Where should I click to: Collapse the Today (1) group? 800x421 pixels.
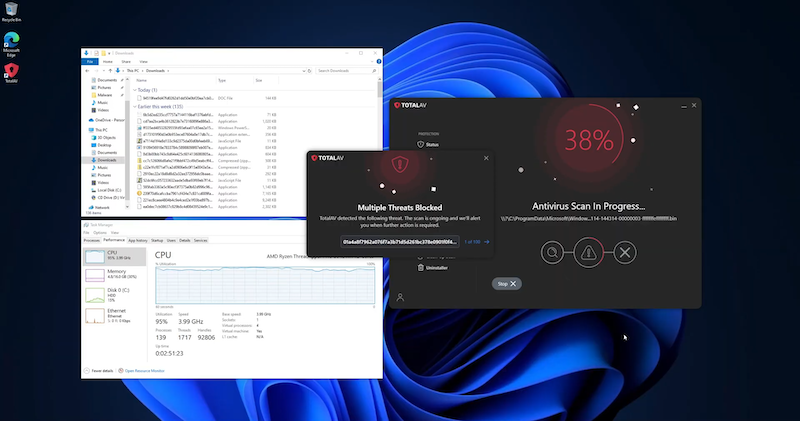coord(135,90)
